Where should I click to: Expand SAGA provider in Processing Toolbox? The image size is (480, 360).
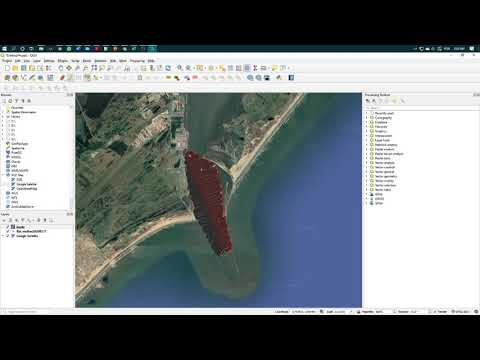click(367, 203)
